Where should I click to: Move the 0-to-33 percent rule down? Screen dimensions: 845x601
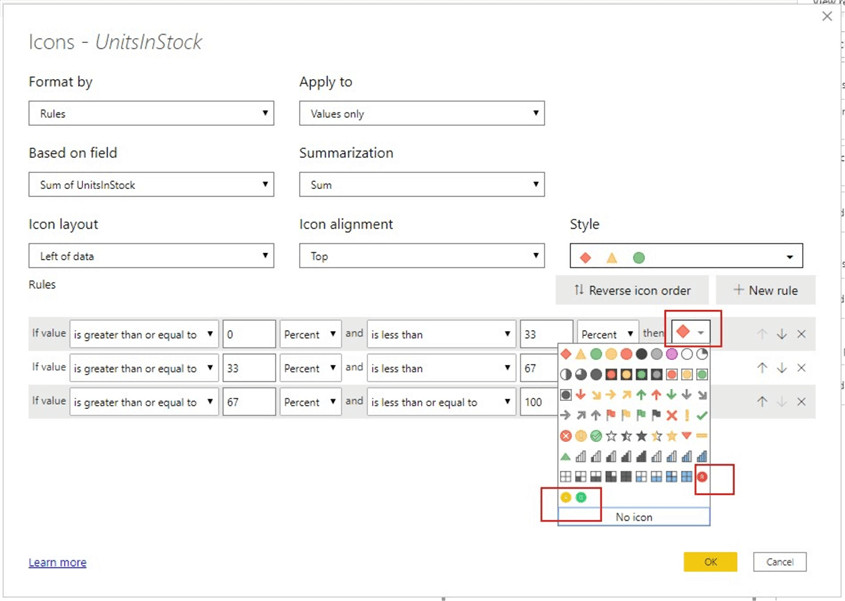[x=782, y=334]
